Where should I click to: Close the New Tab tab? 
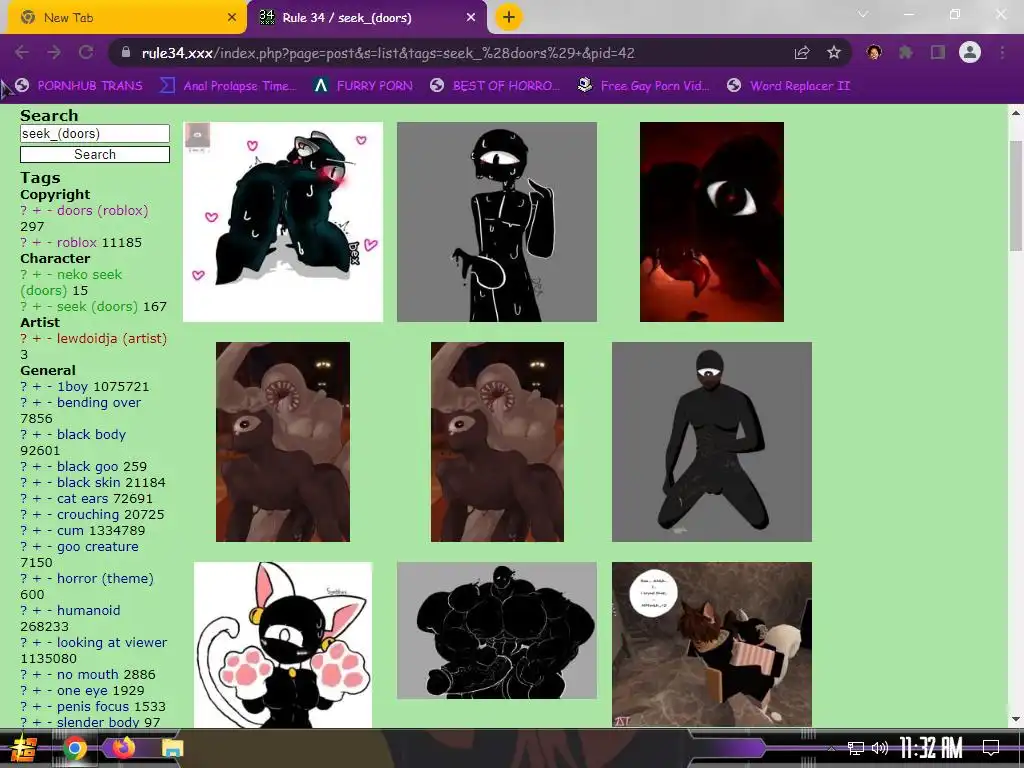232,18
